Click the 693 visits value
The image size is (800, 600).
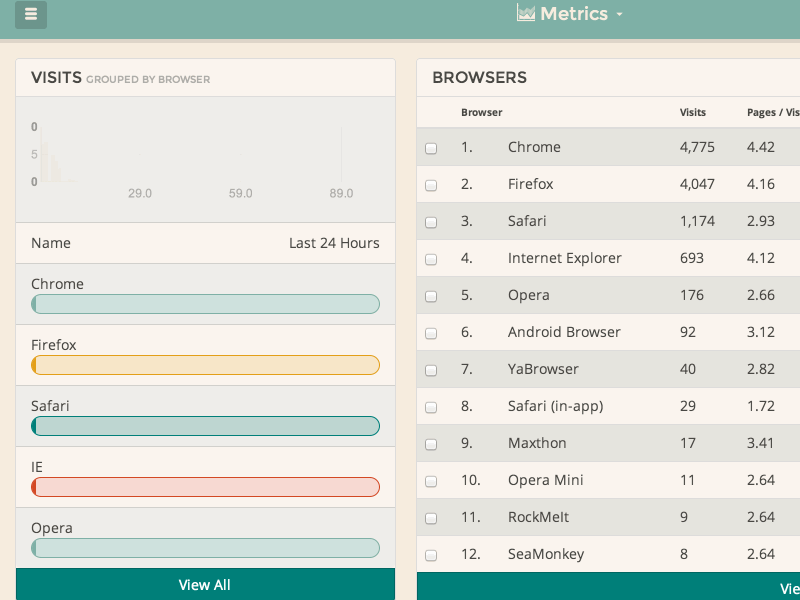[691, 258]
